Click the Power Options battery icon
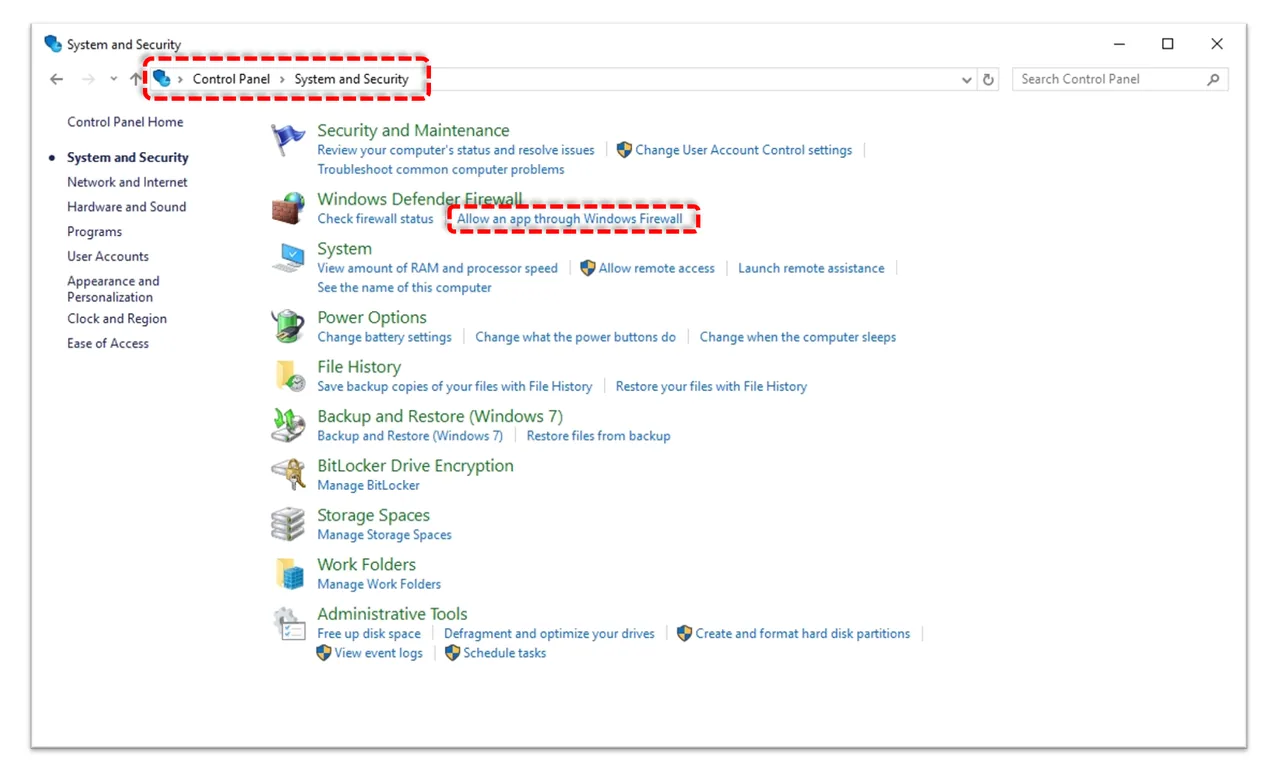 pyautogui.click(x=289, y=326)
